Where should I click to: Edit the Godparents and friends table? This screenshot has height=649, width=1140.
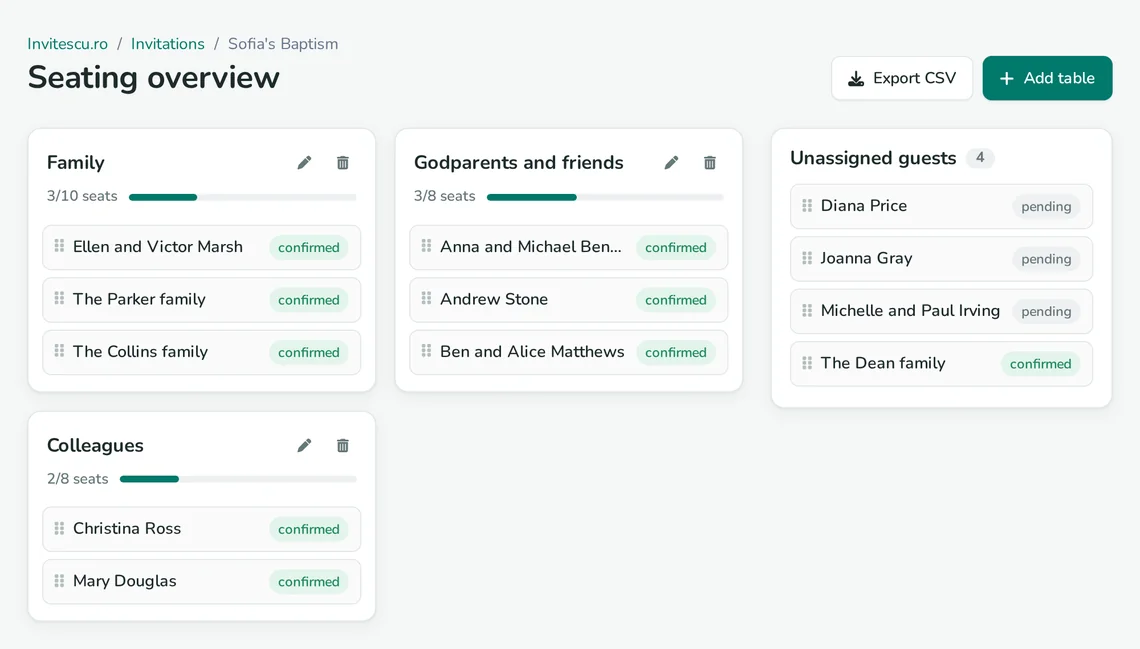click(671, 163)
